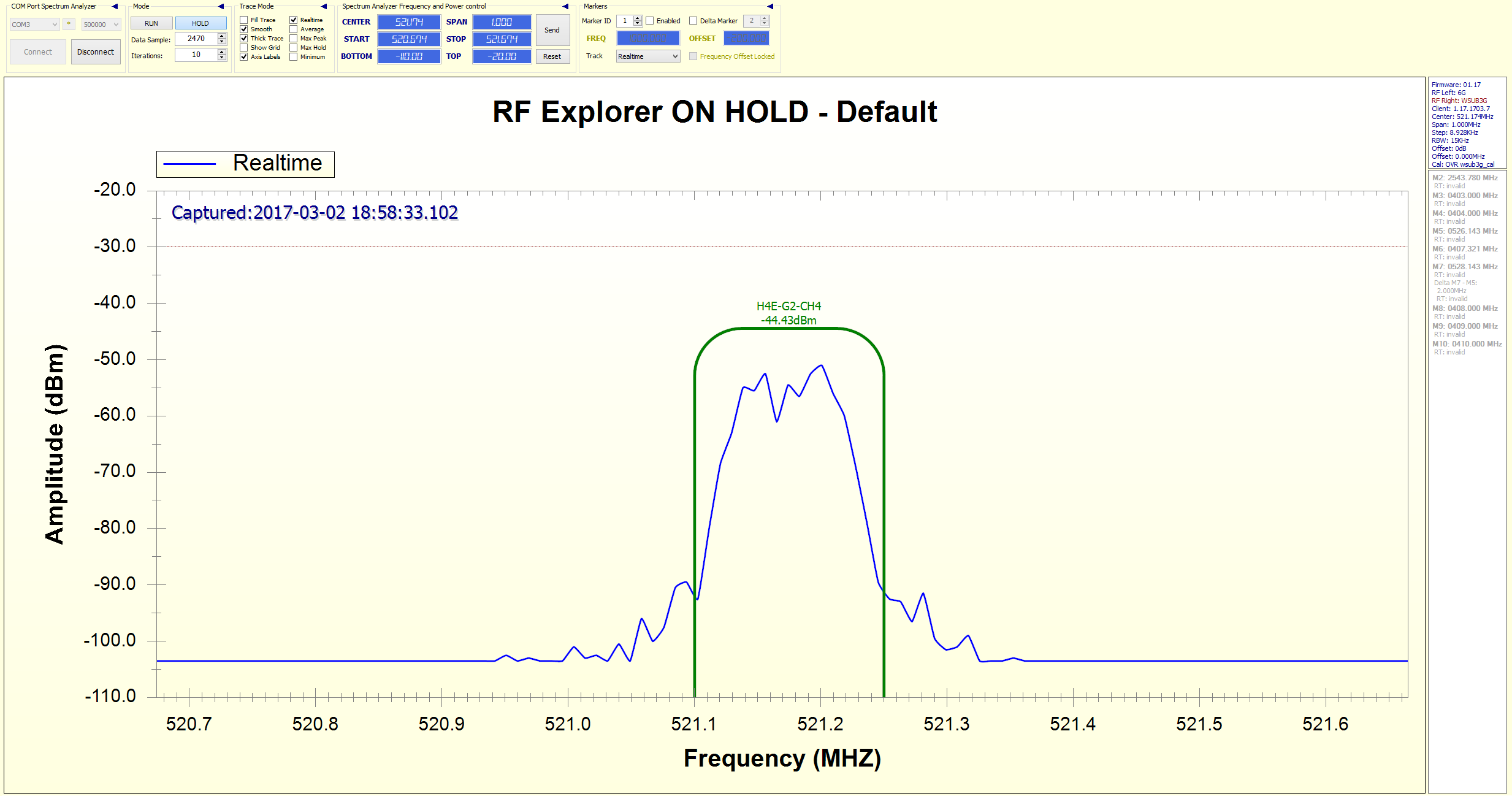Decrease the Data Sample value
1512x796 pixels.
(x=222, y=42)
